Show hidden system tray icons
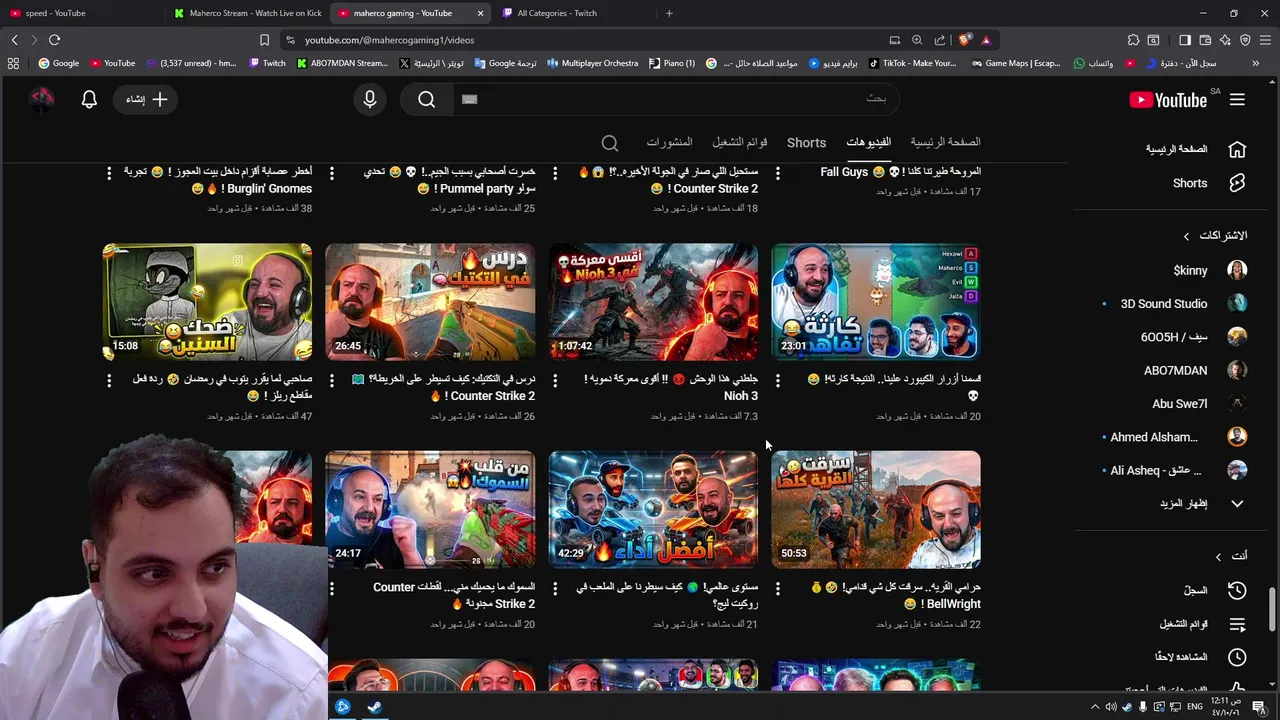 click(1095, 707)
